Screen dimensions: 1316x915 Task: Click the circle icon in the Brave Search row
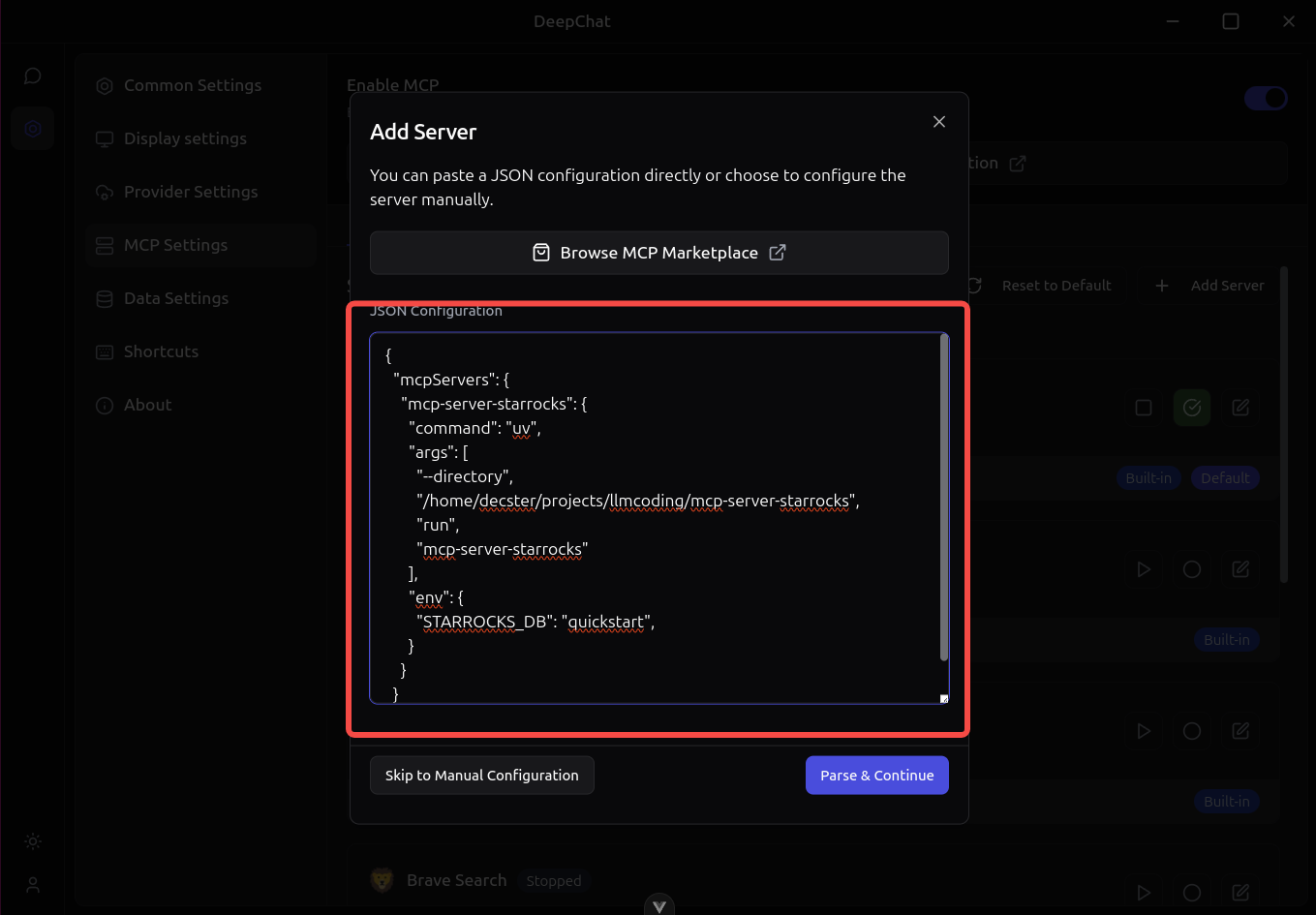point(1192,893)
